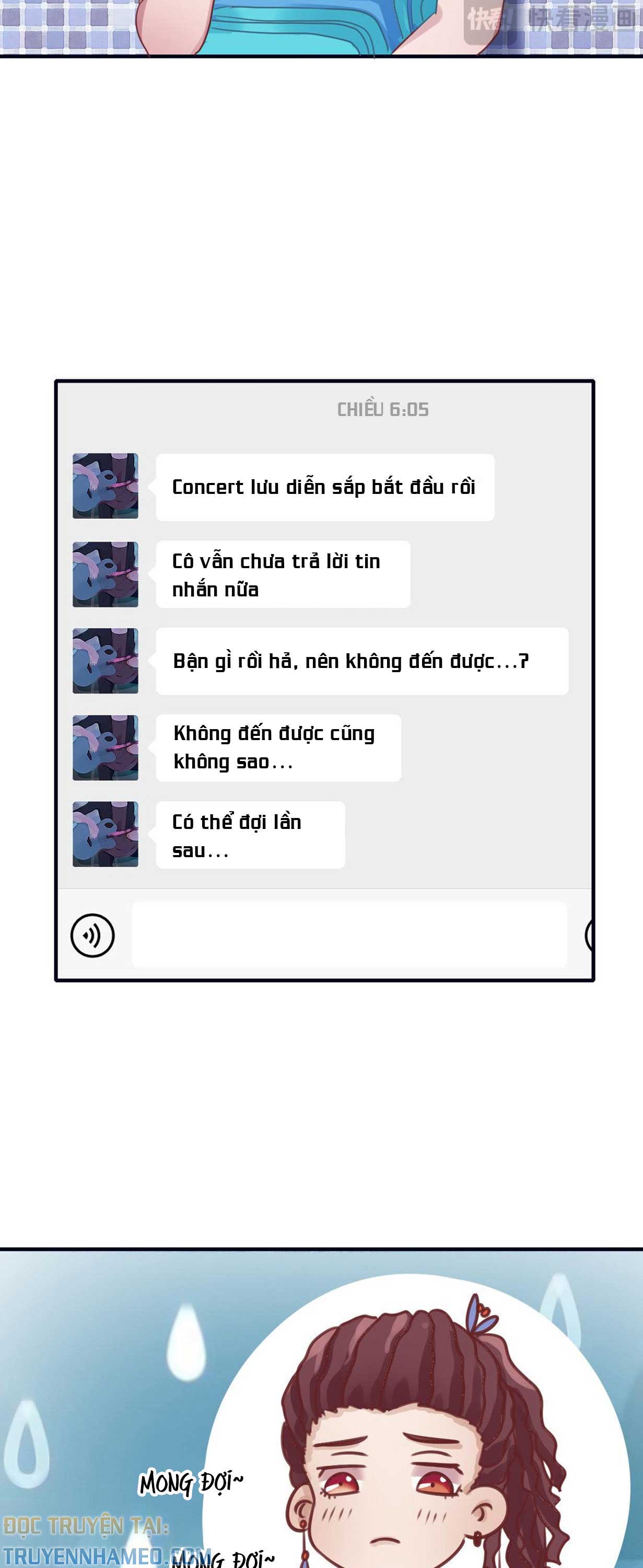Click the upper 'MONG ĐỢI~' handwritten text
643x1568 pixels.
191,1482
